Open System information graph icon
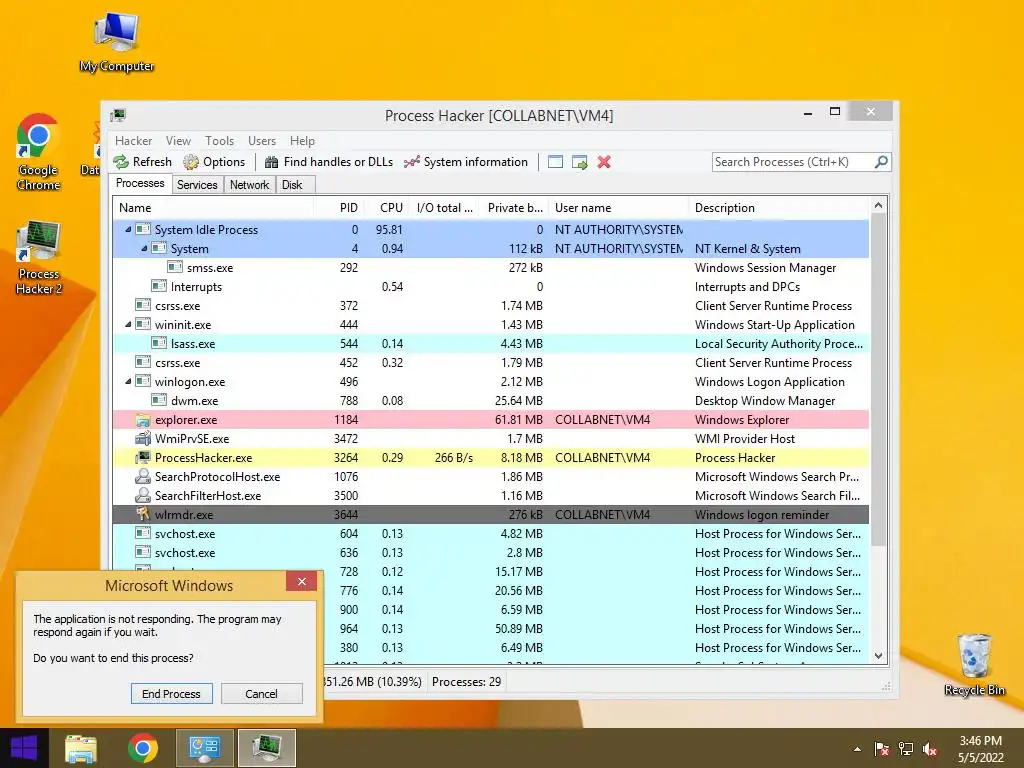The height and width of the screenshot is (768, 1024). (411, 162)
